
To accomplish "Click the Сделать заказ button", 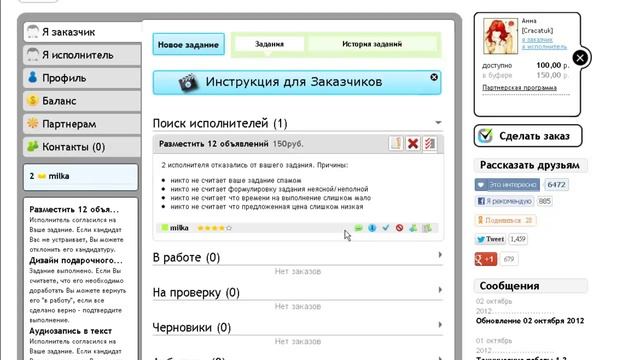I will pyautogui.click(x=528, y=136).
